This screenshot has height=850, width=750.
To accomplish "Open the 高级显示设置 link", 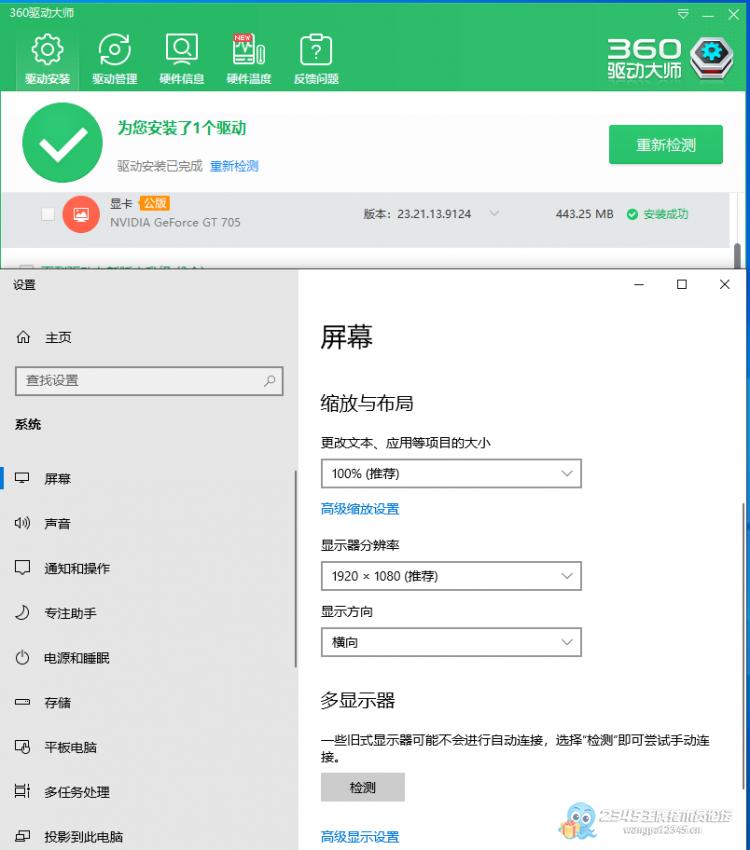I will pyautogui.click(x=360, y=836).
